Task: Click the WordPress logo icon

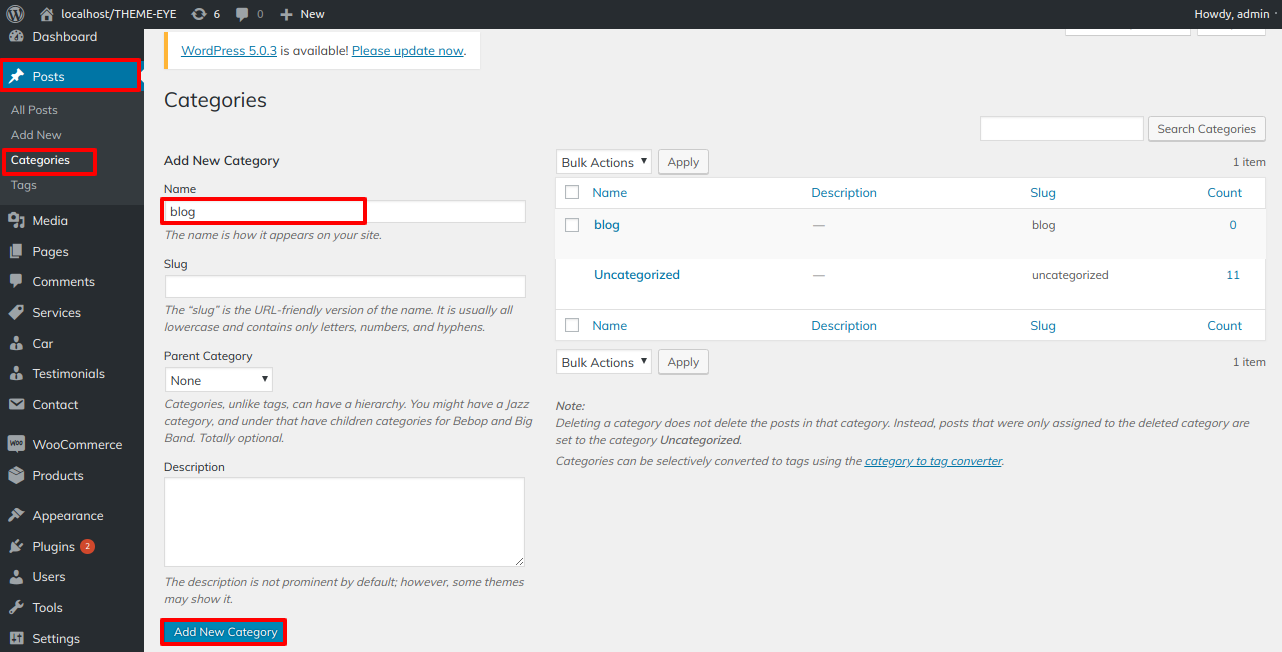Action: 15,14
